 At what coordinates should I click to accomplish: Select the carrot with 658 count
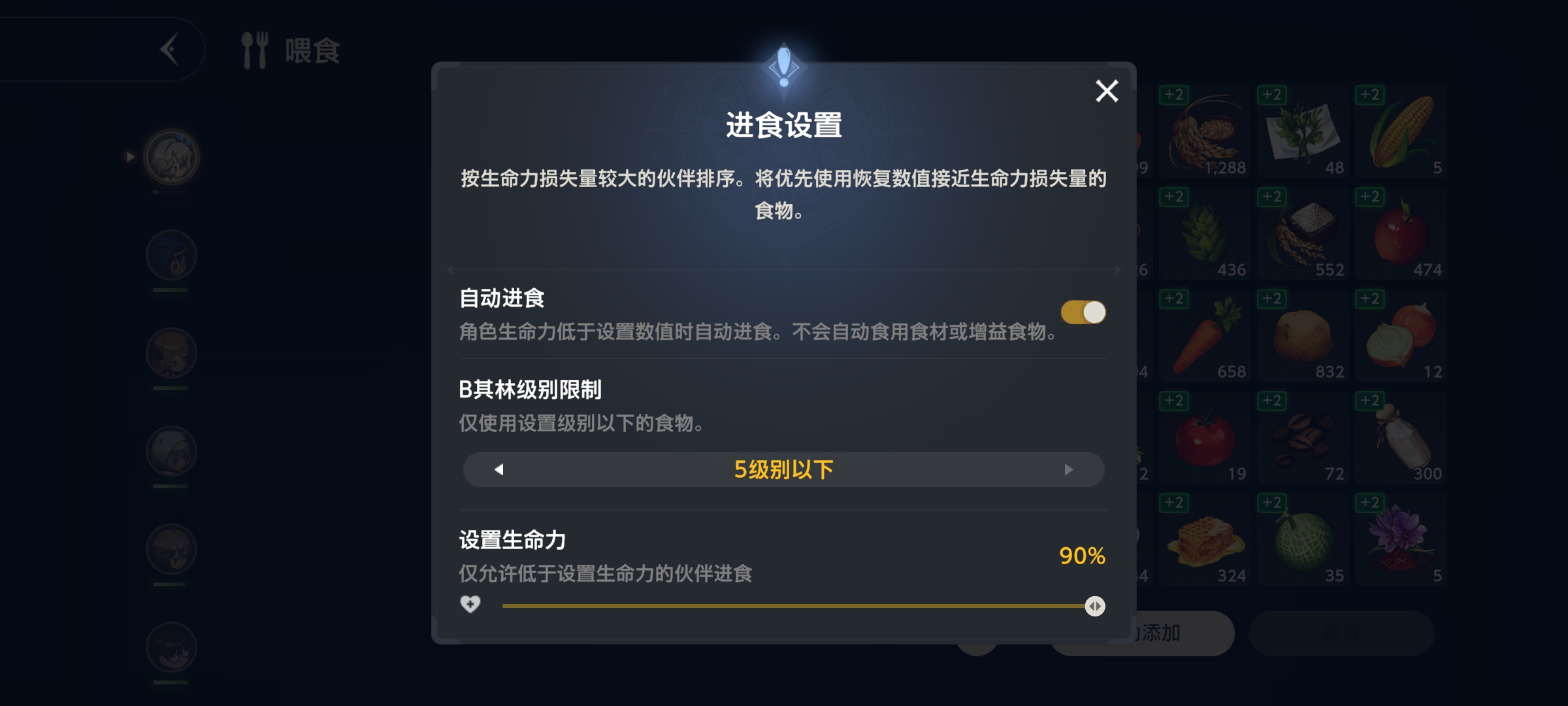point(1205,335)
